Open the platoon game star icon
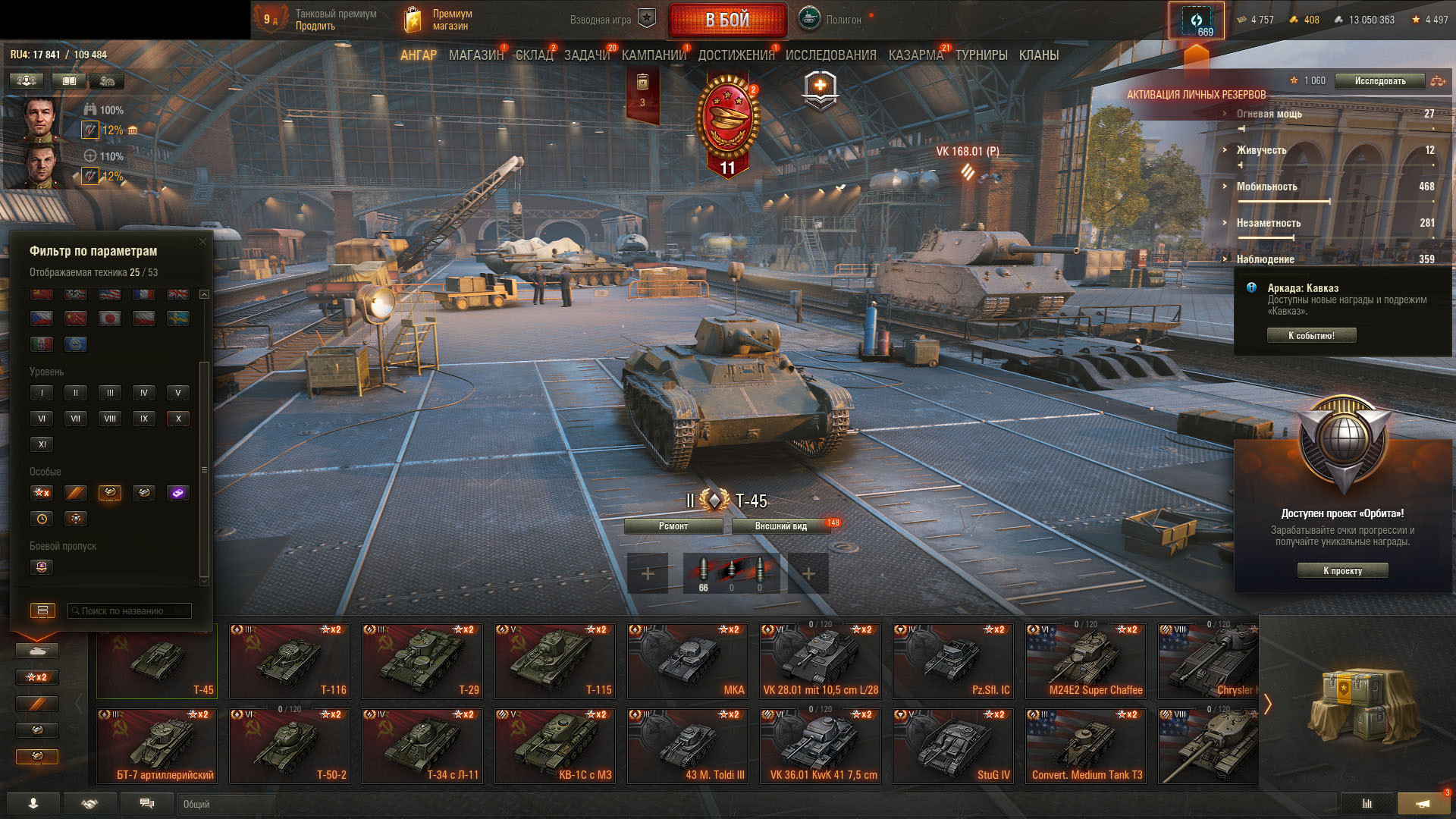This screenshot has height=819, width=1456. tap(647, 19)
